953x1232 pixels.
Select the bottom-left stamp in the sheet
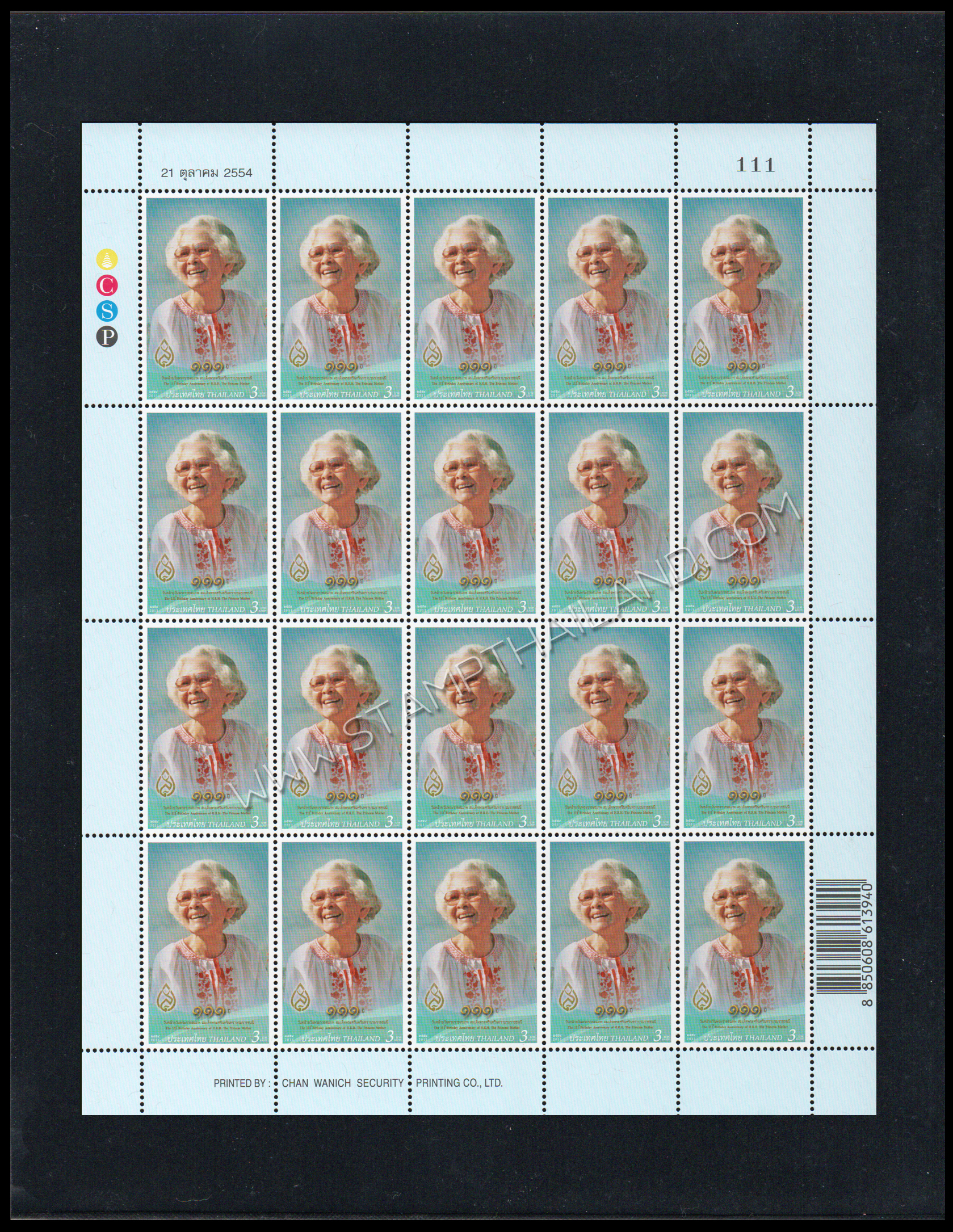(x=207, y=943)
